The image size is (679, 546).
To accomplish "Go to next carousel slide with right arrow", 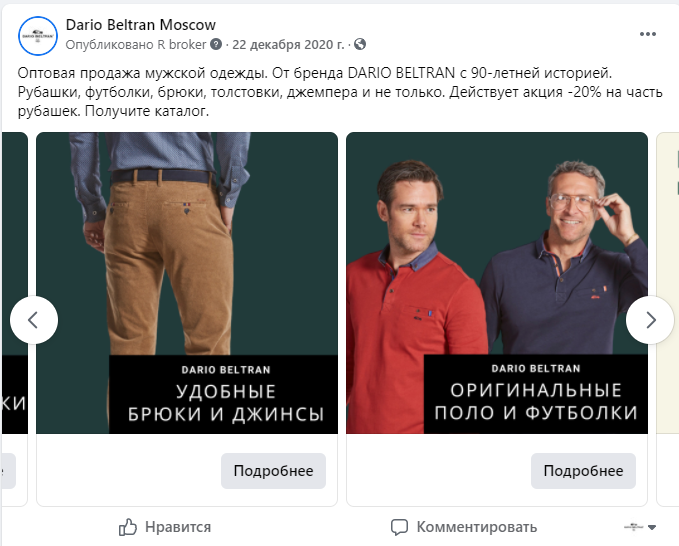I will click(x=650, y=320).
